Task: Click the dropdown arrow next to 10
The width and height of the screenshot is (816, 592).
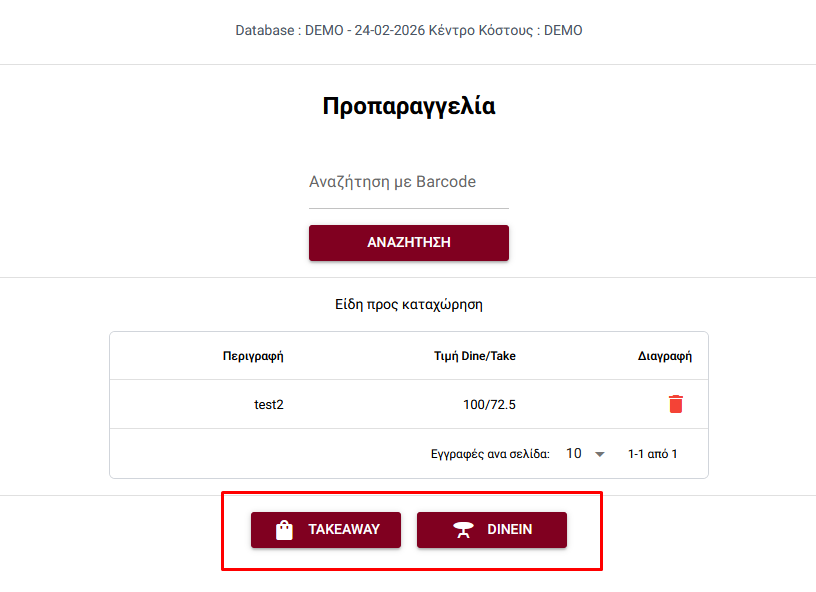Action: 599,453
